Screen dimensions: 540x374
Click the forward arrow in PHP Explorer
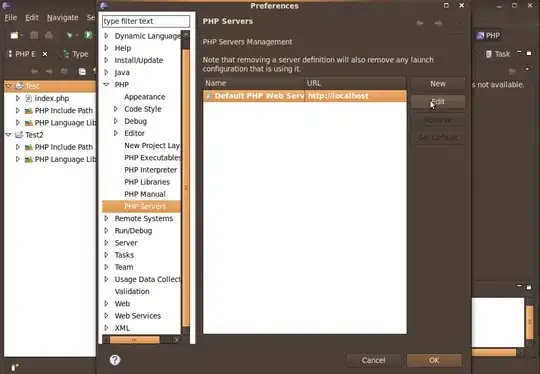tap(49, 71)
